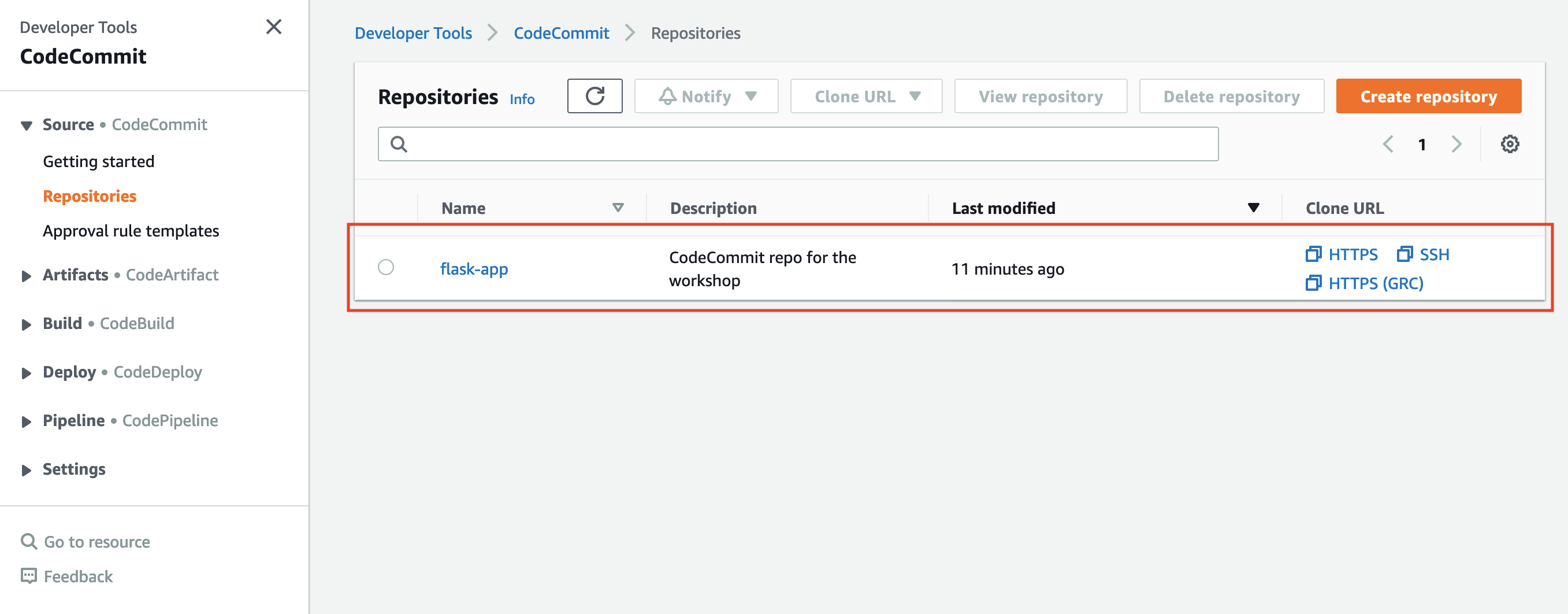Expand the Deploy CodeDeploy section

(x=26, y=373)
